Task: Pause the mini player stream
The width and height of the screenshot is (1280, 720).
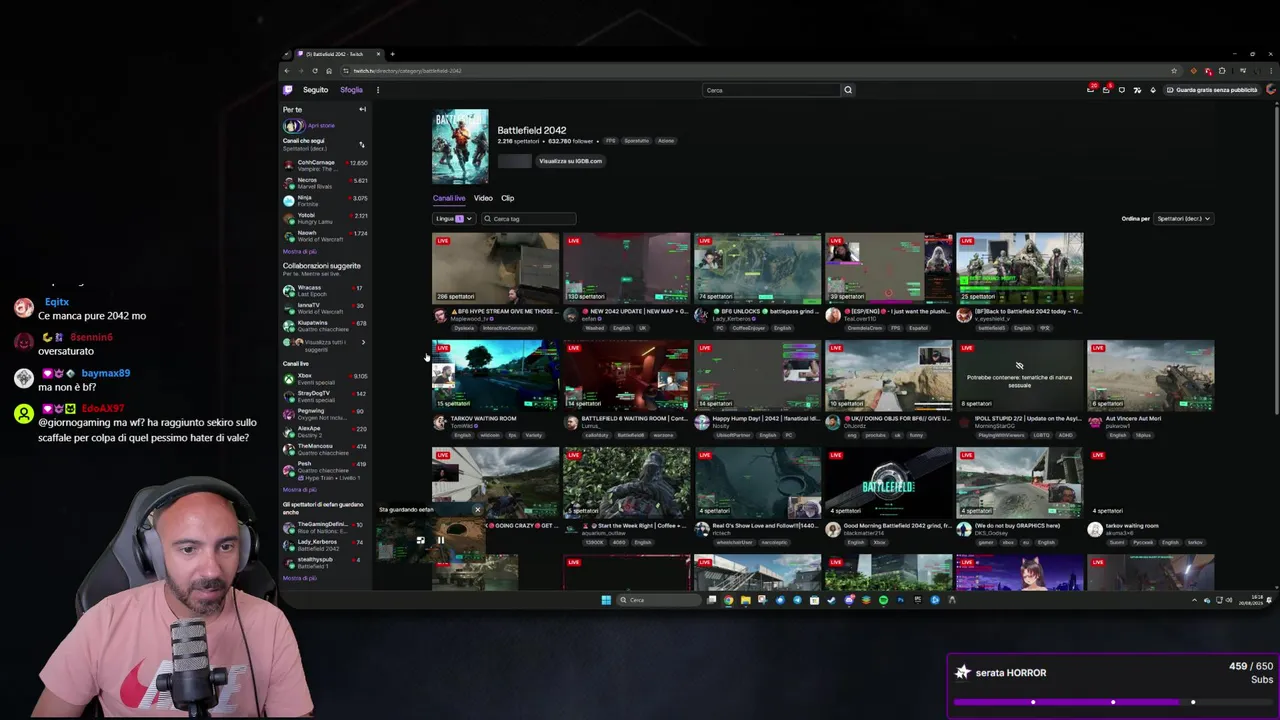Action: point(440,540)
